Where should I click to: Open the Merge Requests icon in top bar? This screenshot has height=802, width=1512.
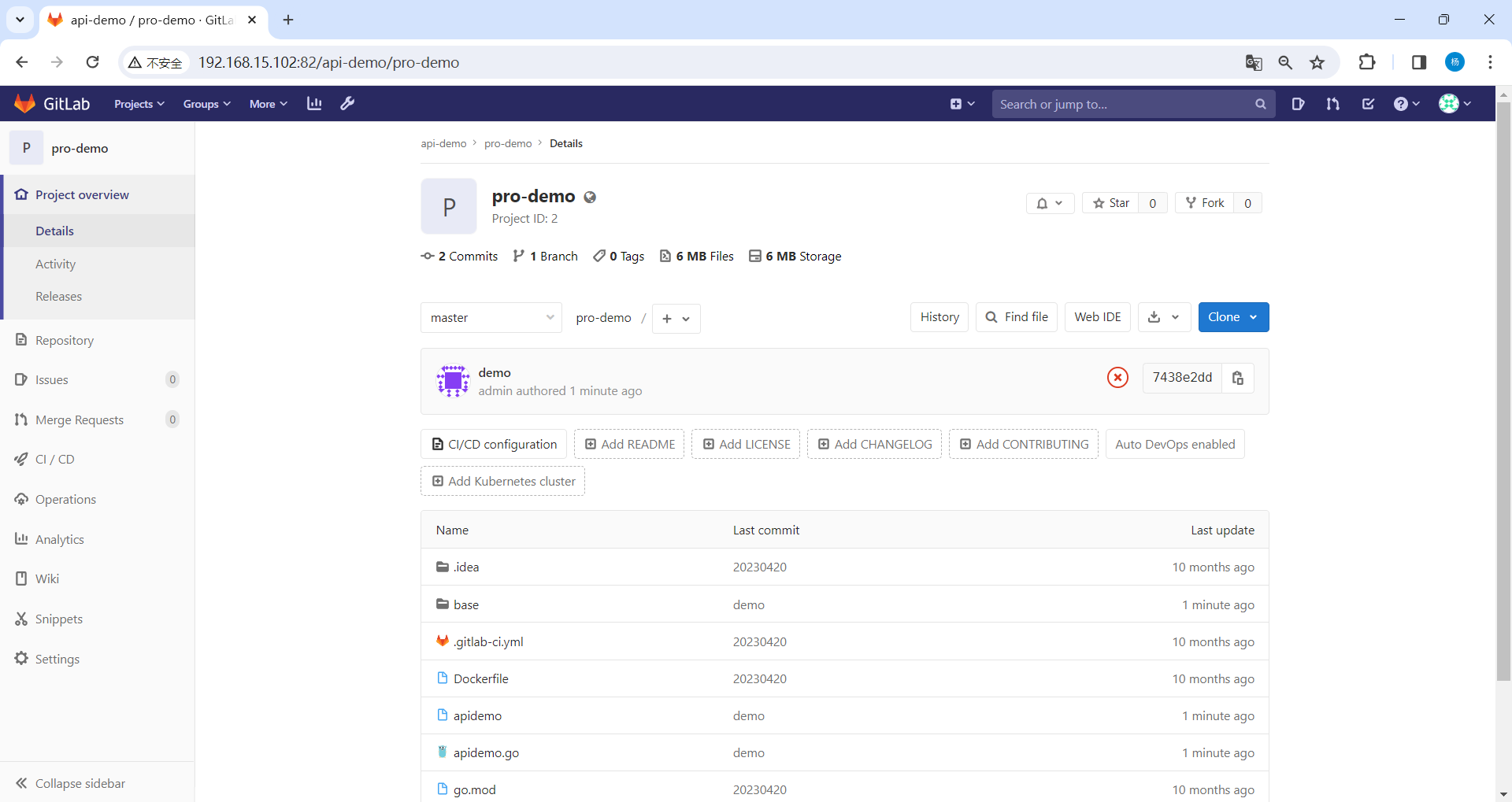click(1332, 103)
